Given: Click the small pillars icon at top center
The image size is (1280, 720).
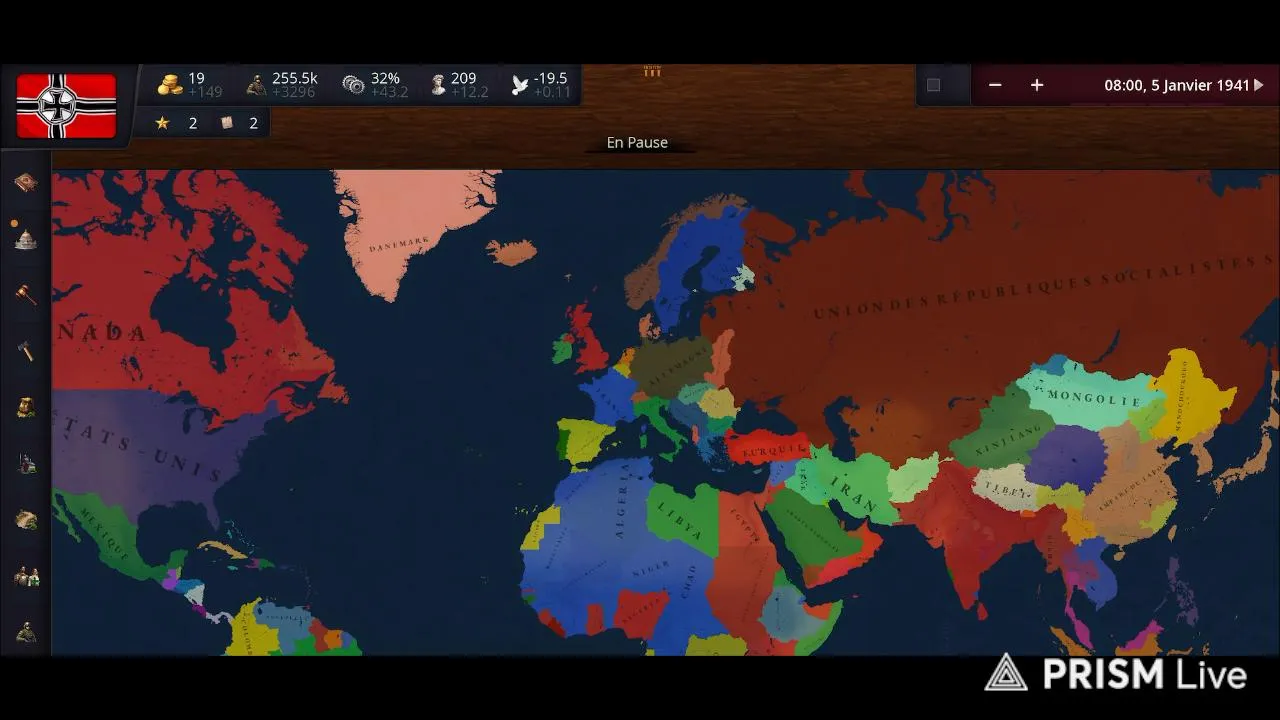Looking at the screenshot, I should click(652, 71).
